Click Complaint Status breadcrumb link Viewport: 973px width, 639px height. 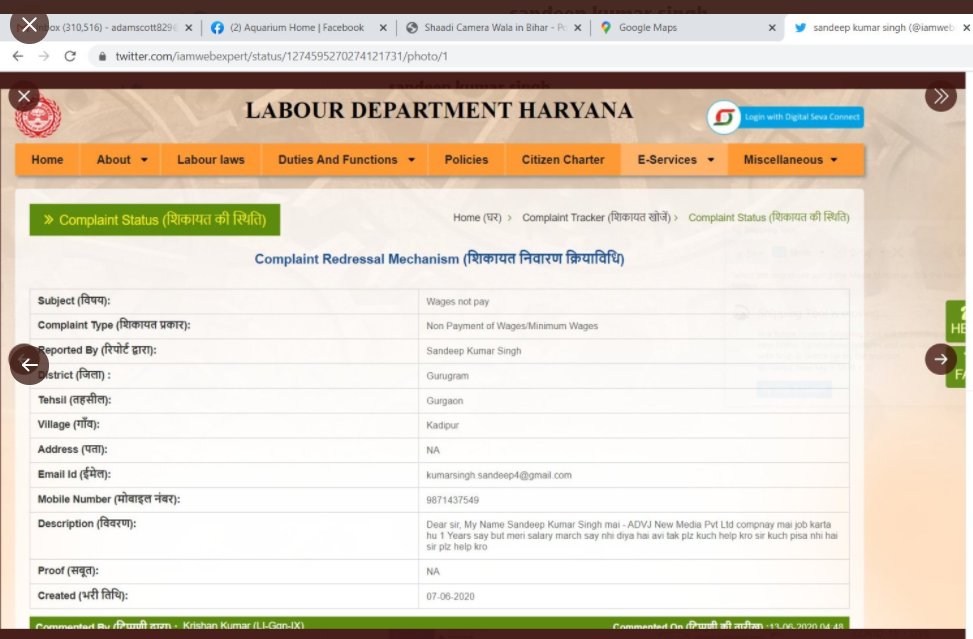(768, 218)
